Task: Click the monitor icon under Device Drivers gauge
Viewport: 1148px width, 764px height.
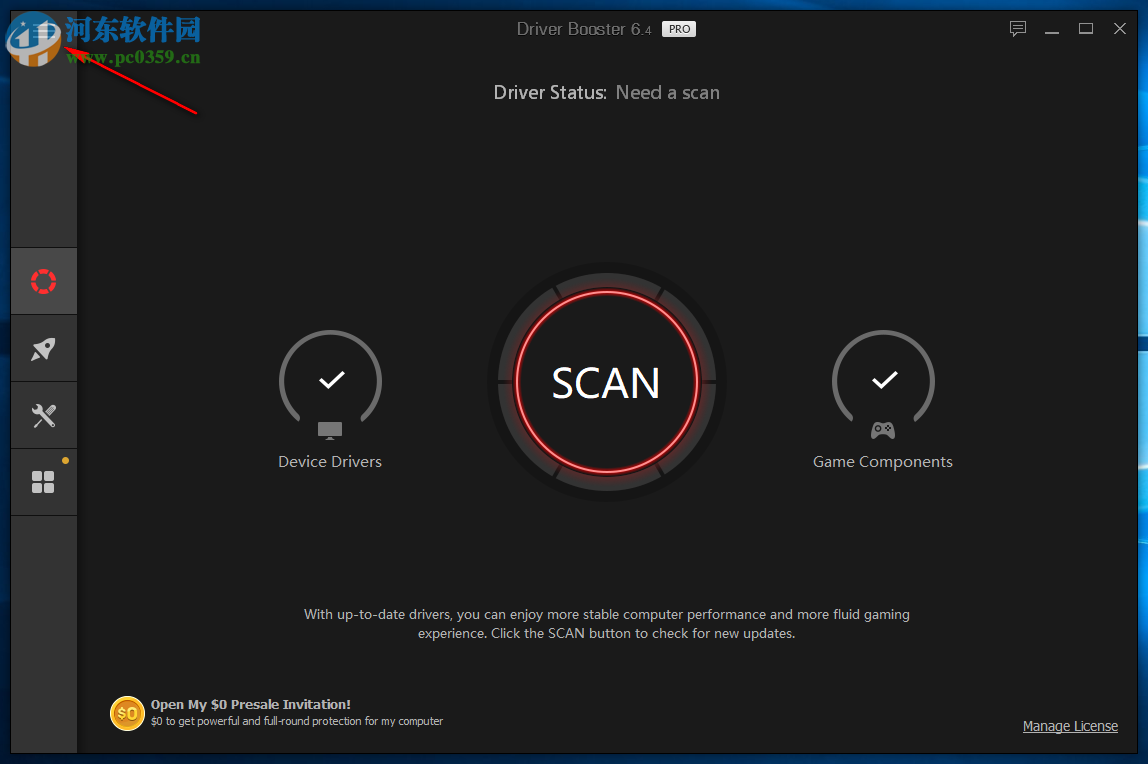Action: click(x=330, y=430)
